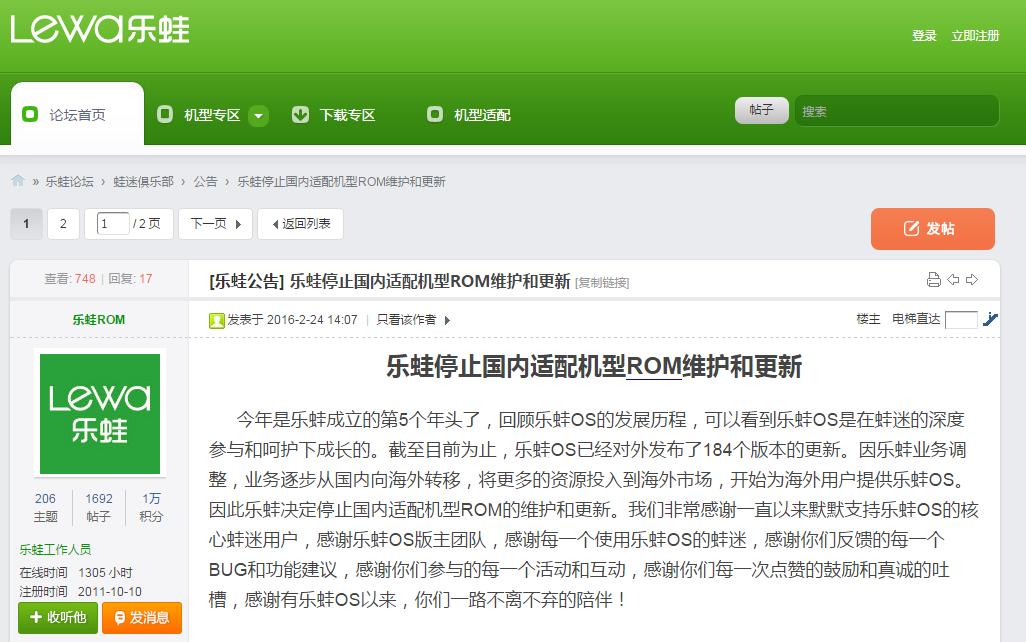Open previous thread via left arrow icon
The image size is (1026, 642).
952,280
